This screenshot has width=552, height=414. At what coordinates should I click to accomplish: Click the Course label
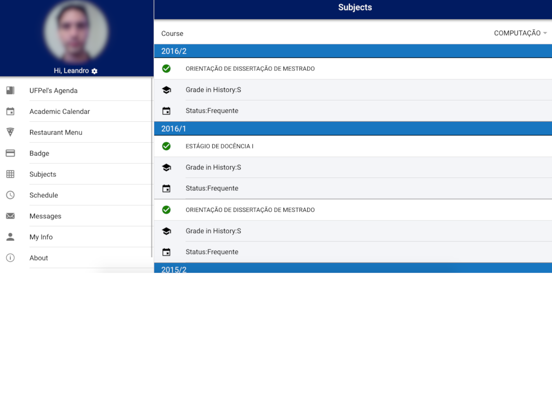pos(172,33)
